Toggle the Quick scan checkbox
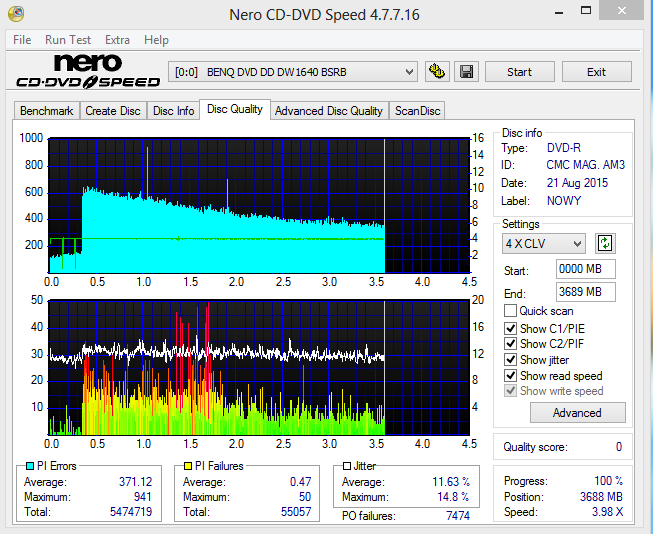Image resolution: width=653 pixels, height=534 pixels. point(510,311)
